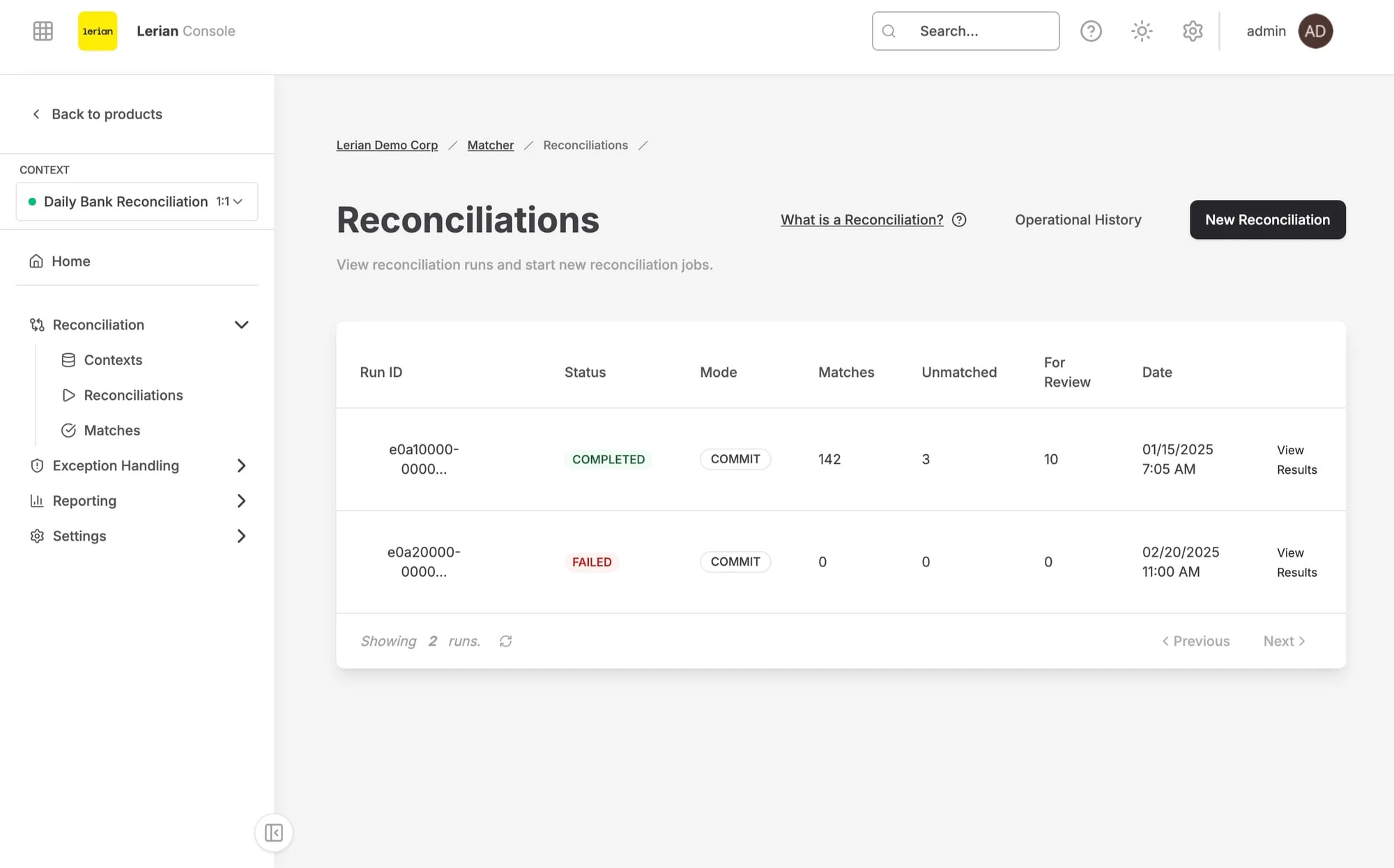The height and width of the screenshot is (868, 1394).
Task: Click the refresh runs icon
Action: pyautogui.click(x=505, y=641)
